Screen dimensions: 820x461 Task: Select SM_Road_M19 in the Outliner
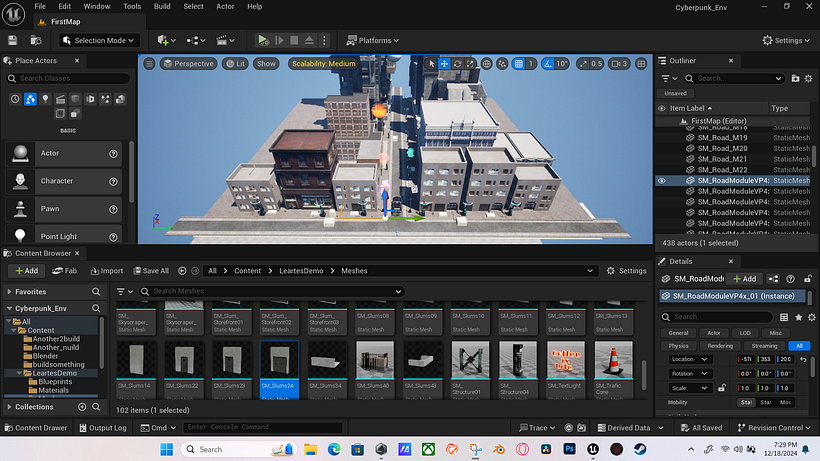pos(722,137)
